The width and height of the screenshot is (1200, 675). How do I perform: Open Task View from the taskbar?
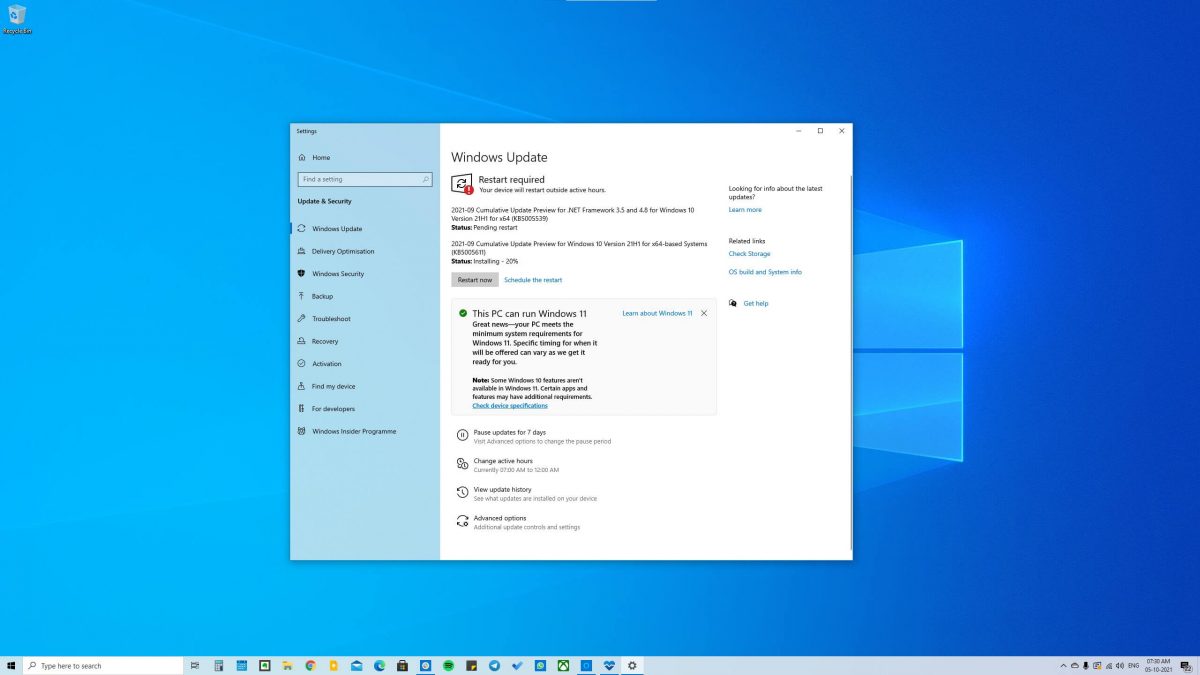(x=193, y=664)
